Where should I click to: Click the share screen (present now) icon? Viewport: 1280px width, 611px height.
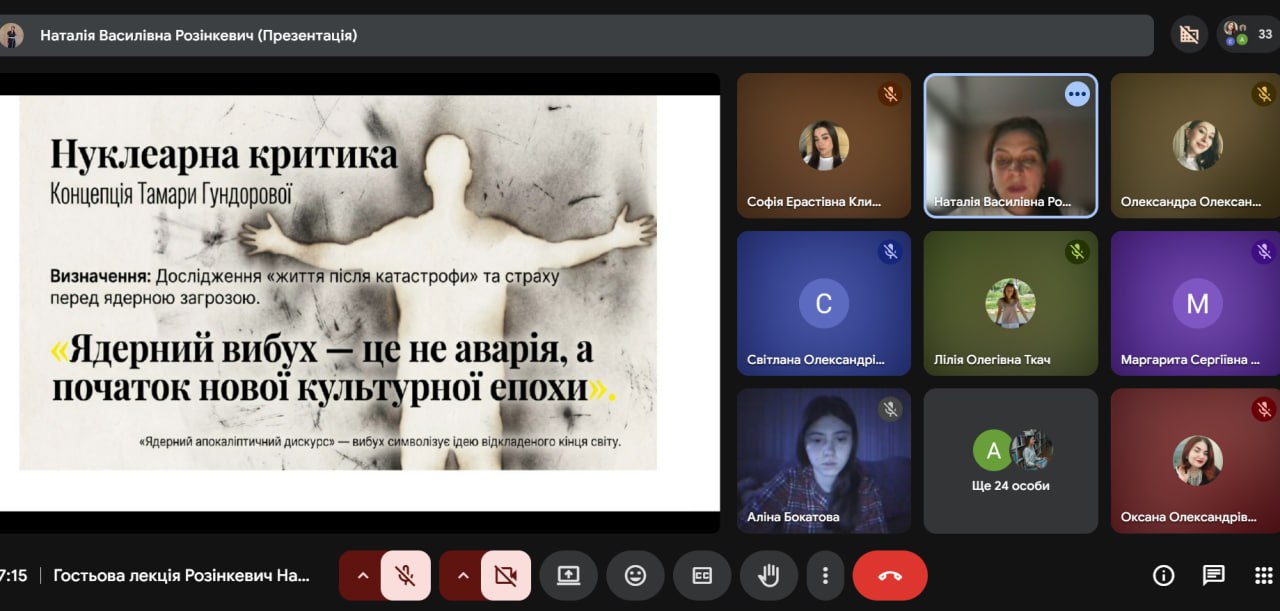click(568, 575)
